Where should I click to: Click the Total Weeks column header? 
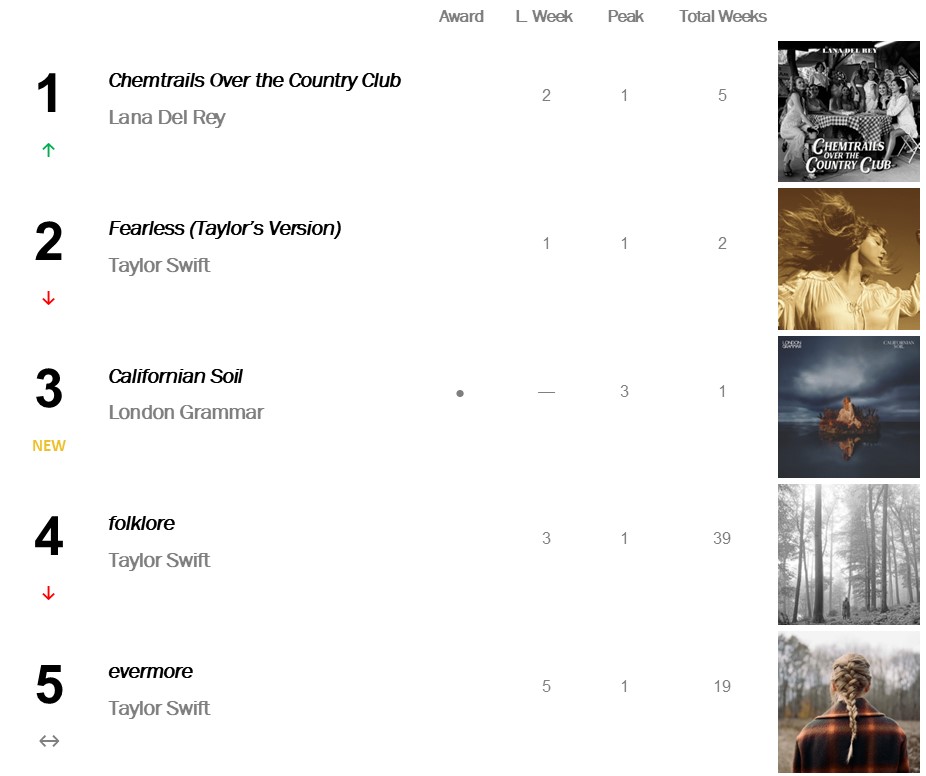723,17
